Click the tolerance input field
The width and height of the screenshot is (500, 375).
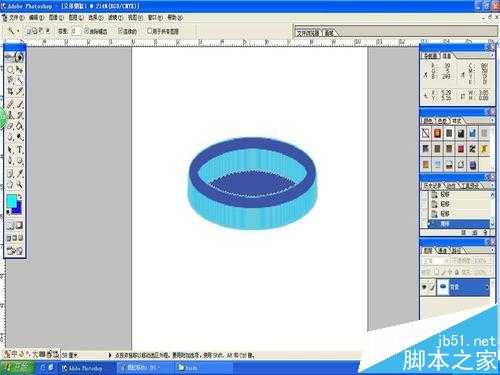(76, 31)
